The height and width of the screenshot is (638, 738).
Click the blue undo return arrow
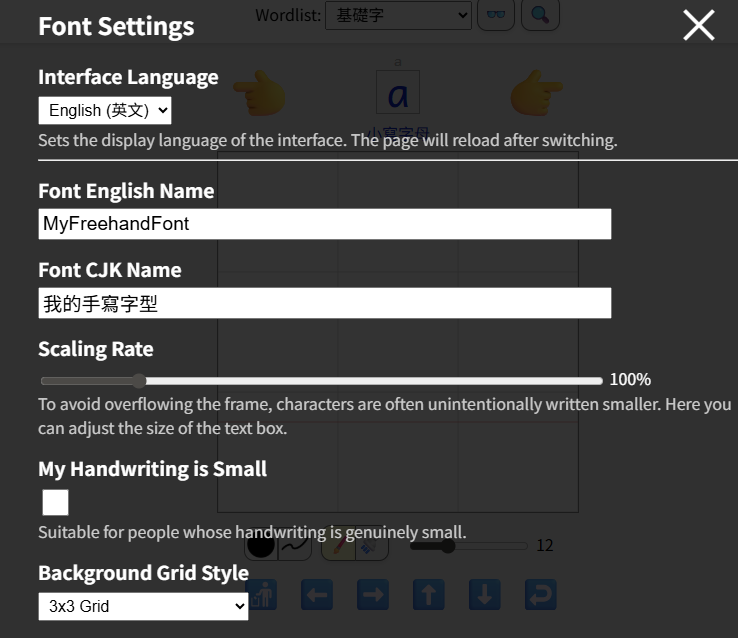coord(541,595)
